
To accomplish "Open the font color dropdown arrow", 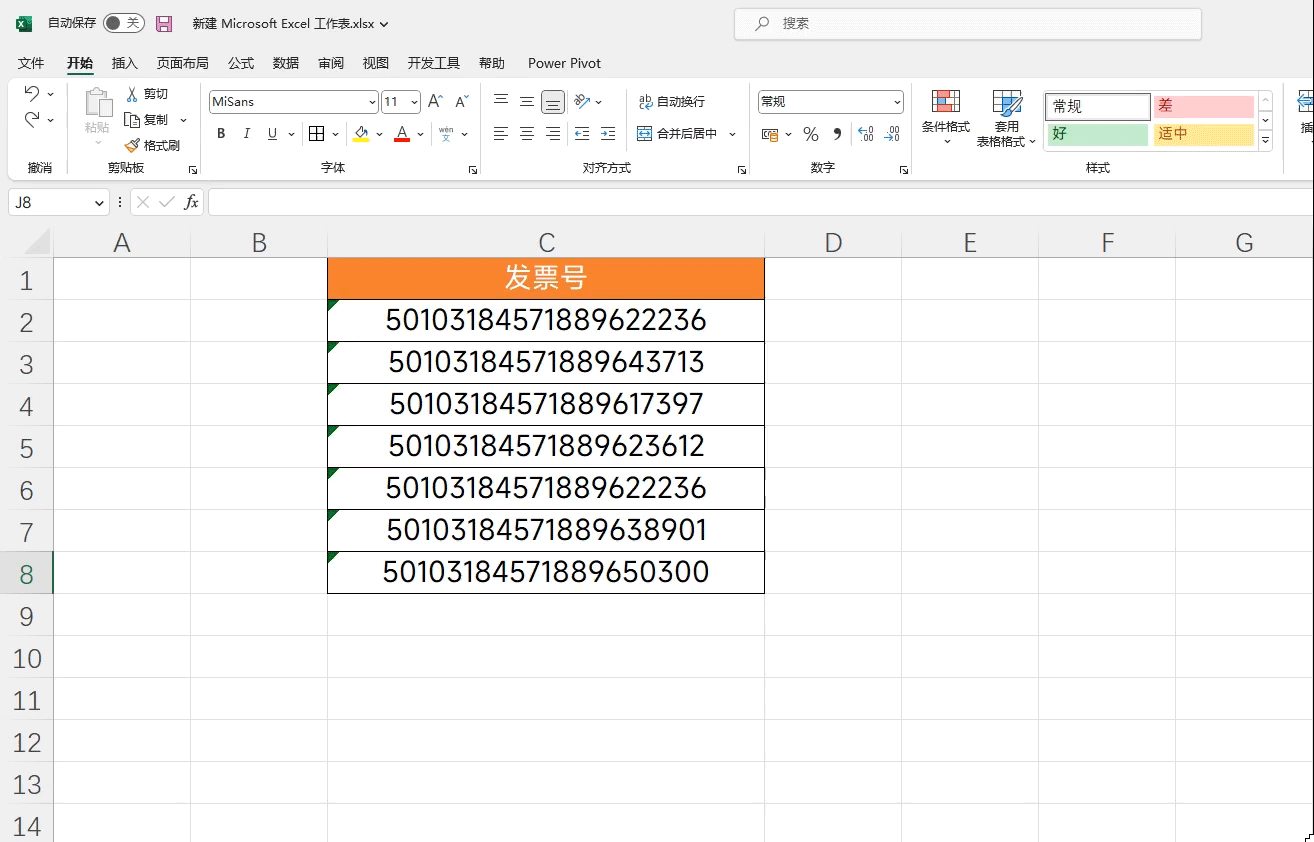I will pyautogui.click(x=421, y=133).
